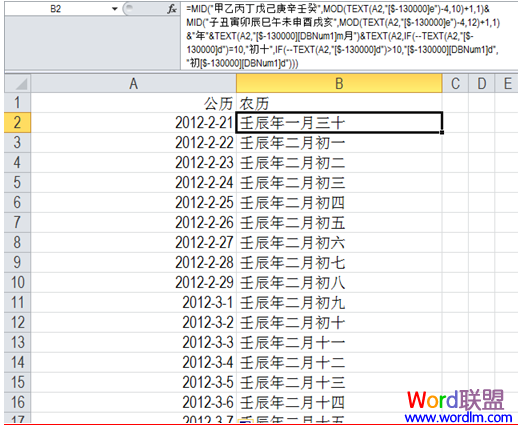Image resolution: width=518 pixels, height=428 pixels.
Task: Select row 15 header
Action: pyautogui.click(x=17, y=383)
